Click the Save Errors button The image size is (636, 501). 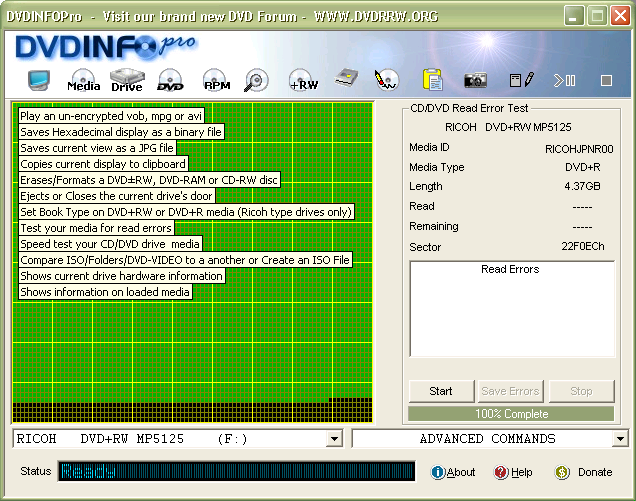(x=510, y=391)
